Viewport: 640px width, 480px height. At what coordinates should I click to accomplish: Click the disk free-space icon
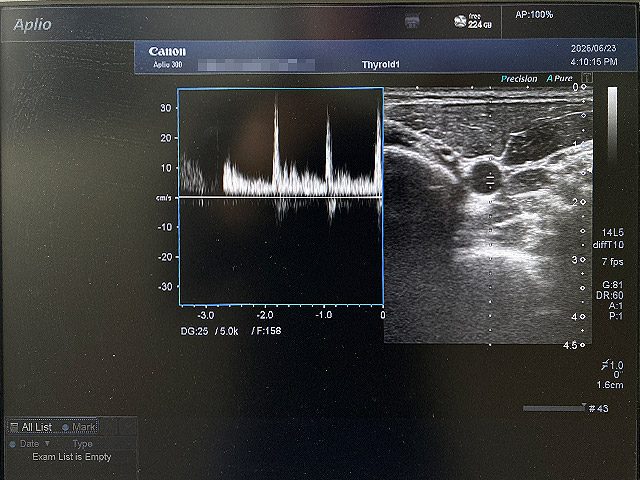[460, 21]
